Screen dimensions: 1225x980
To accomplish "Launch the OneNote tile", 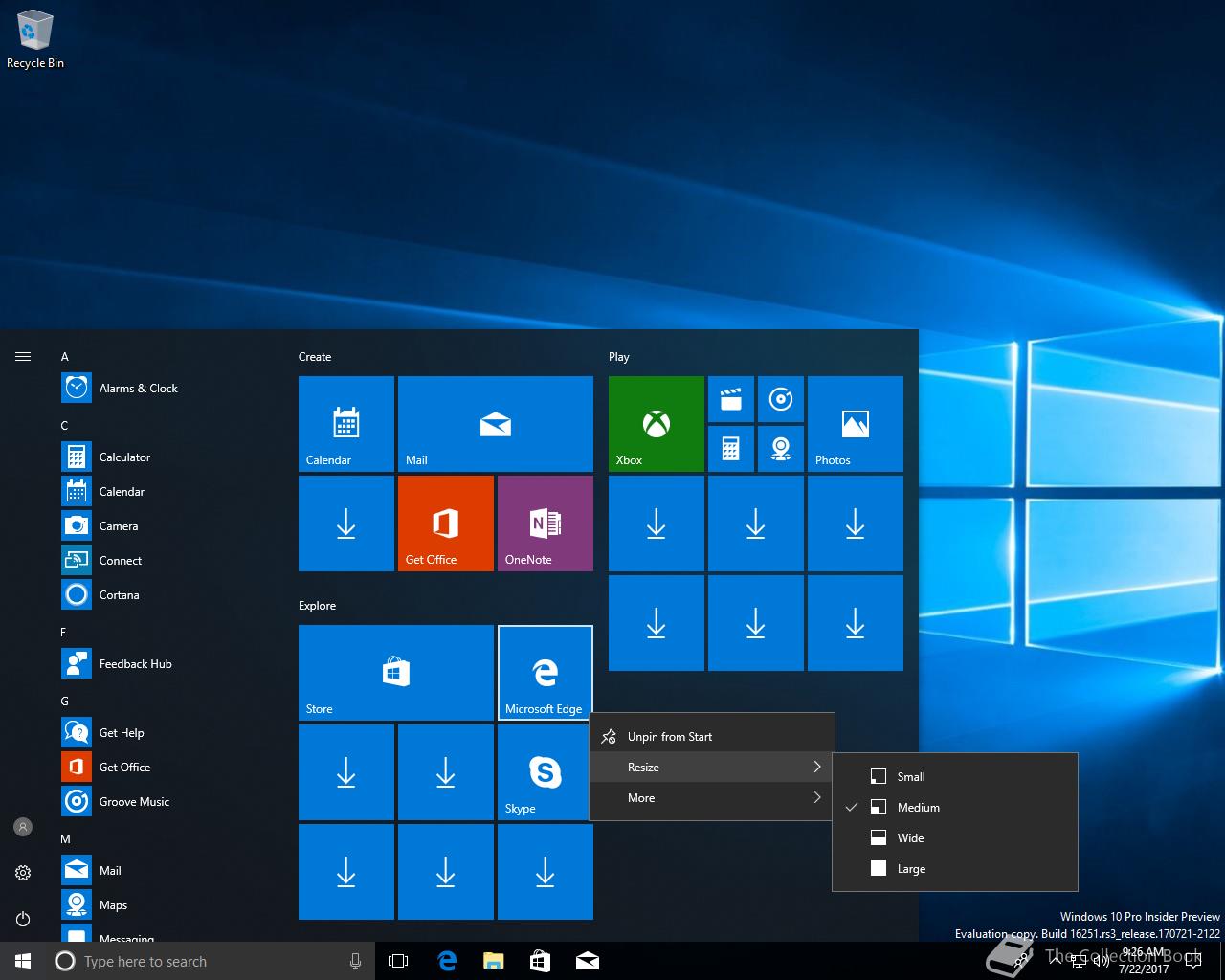I will pos(545,523).
